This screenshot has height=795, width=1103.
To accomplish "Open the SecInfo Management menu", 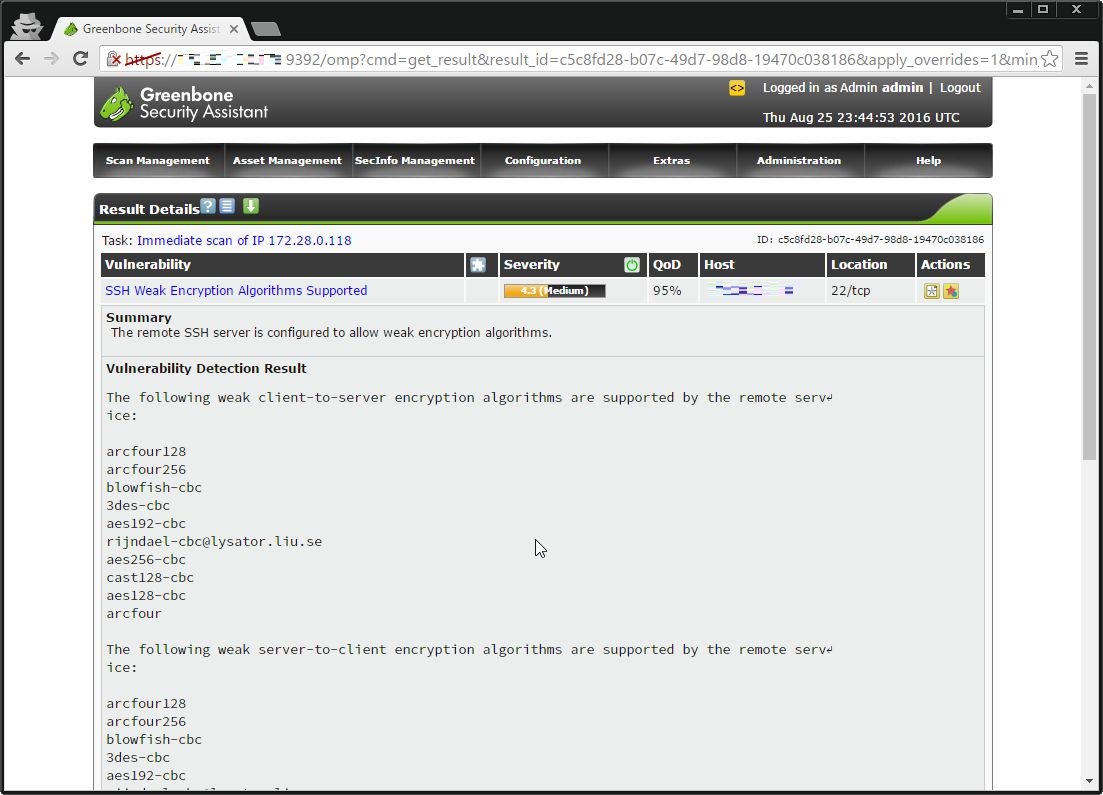I will coord(415,160).
